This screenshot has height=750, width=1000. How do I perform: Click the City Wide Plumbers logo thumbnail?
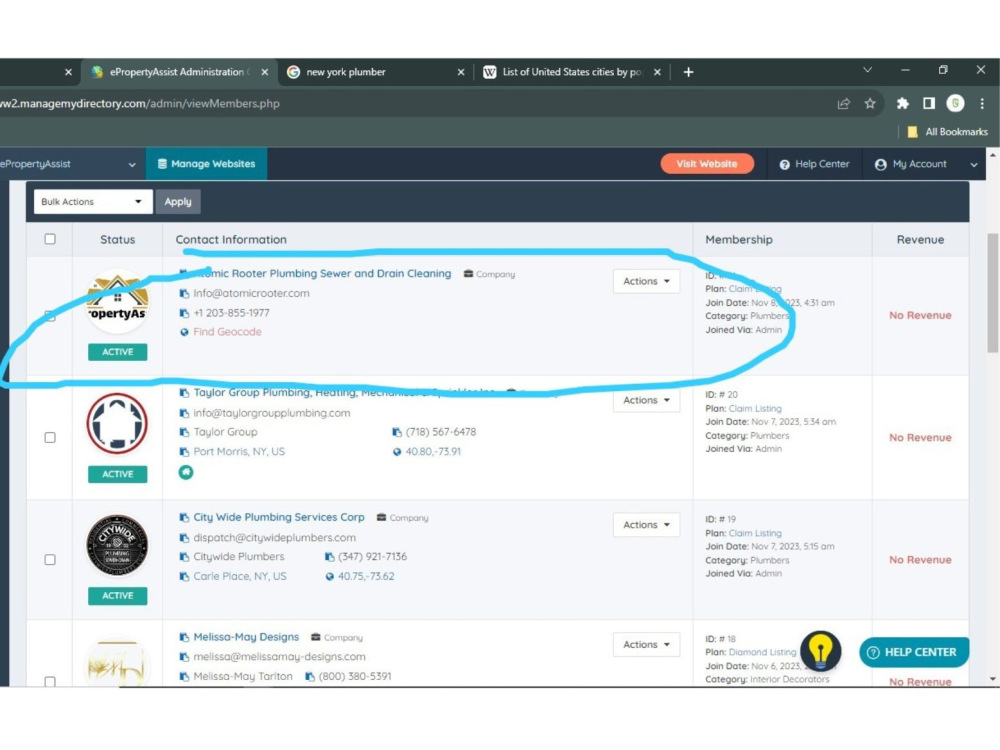point(117,545)
